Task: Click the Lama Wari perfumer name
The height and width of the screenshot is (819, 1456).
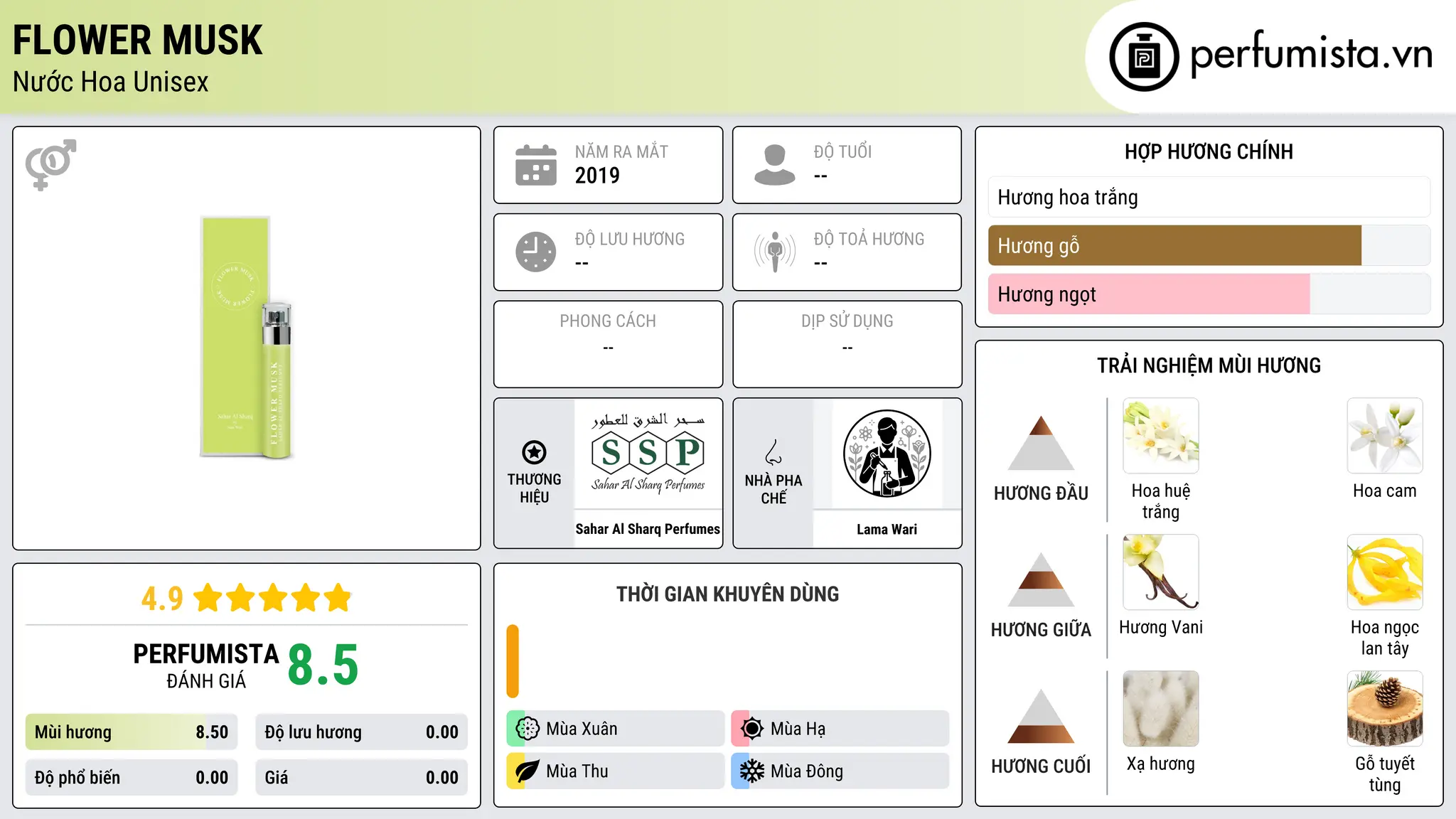Action: tap(887, 529)
